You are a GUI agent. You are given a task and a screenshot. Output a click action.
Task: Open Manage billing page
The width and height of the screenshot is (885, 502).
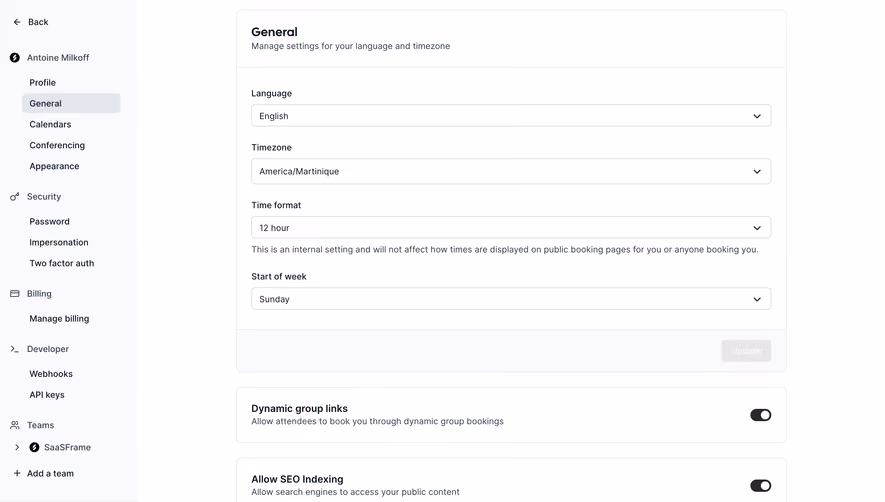tap(59, 318)
